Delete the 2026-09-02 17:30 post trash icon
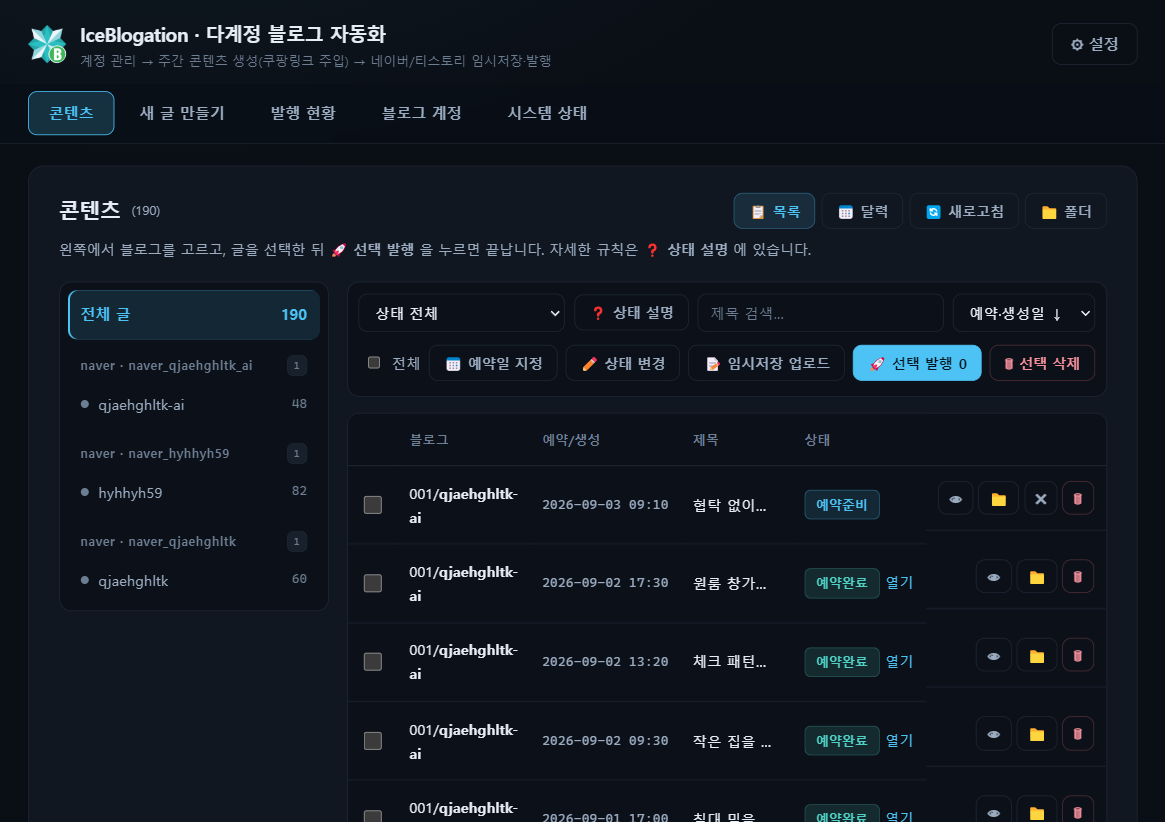The image size is (1165, 822). [x=1077, y=577]
